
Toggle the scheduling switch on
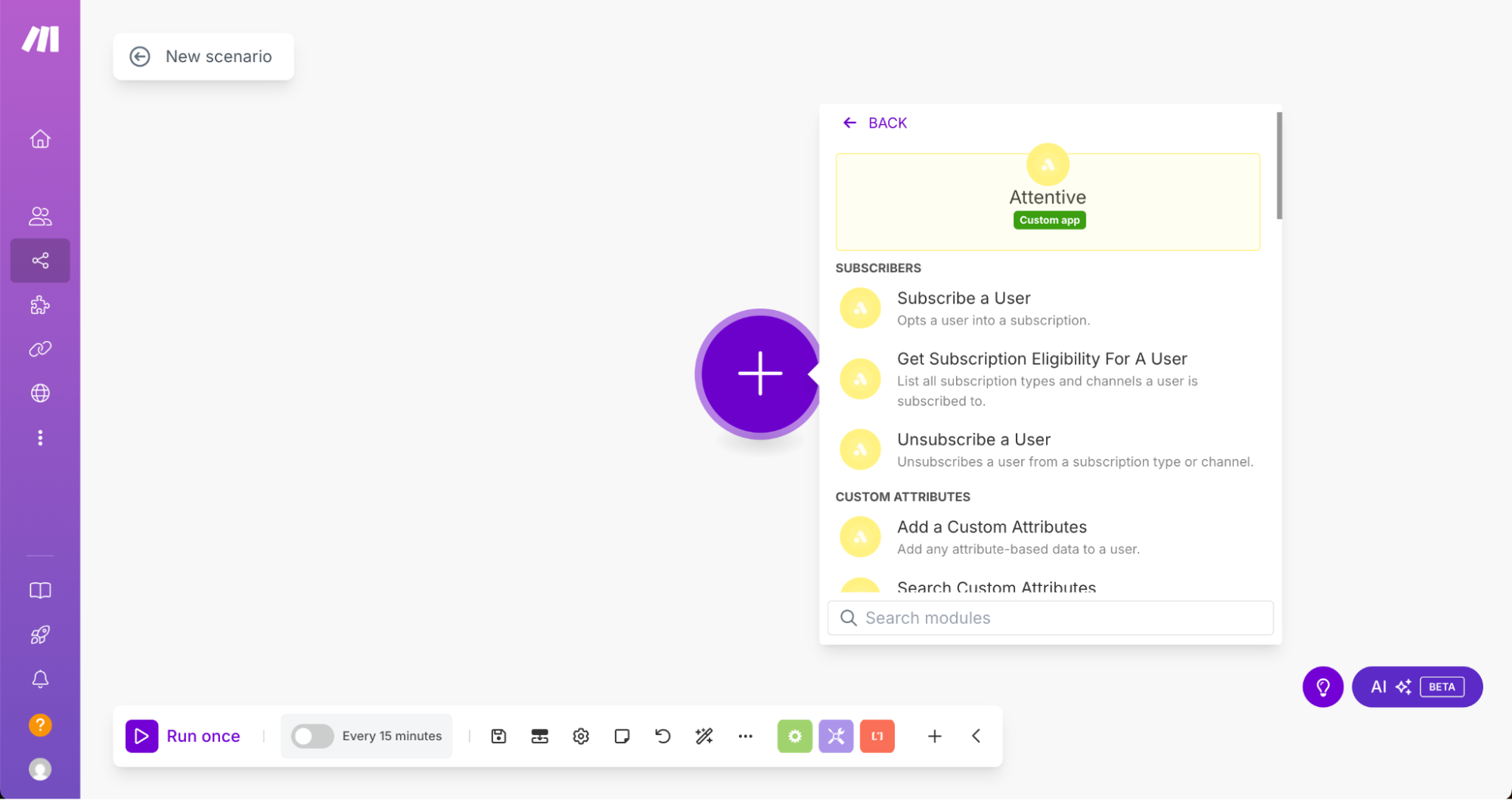312,736
